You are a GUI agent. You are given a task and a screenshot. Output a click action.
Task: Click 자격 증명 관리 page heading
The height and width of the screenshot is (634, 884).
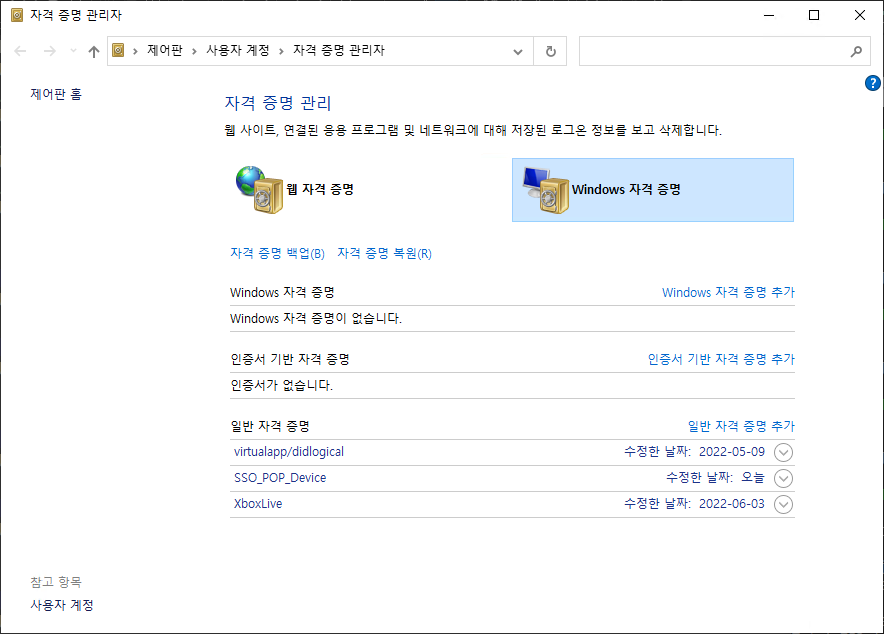pos(278,103)
